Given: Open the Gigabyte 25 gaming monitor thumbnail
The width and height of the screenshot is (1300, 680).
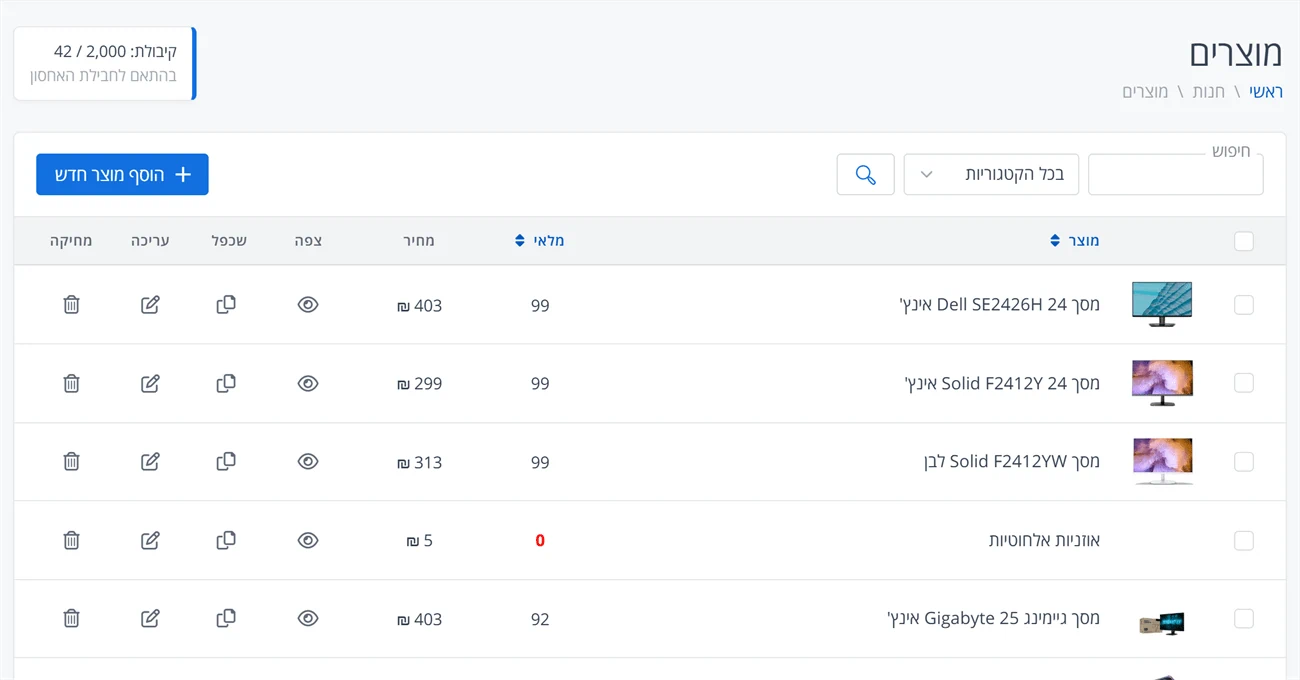Looking at the screenshot, I should point(1162,624).
